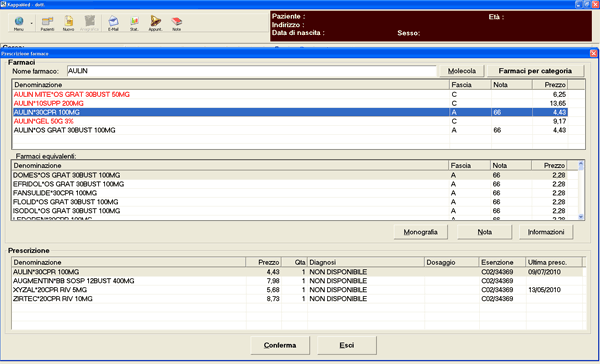The height and width of the screenshot is (364, 600).
Task: Select AULIN*10SUPP 200MG row
Action: click(x=290, y=103)
